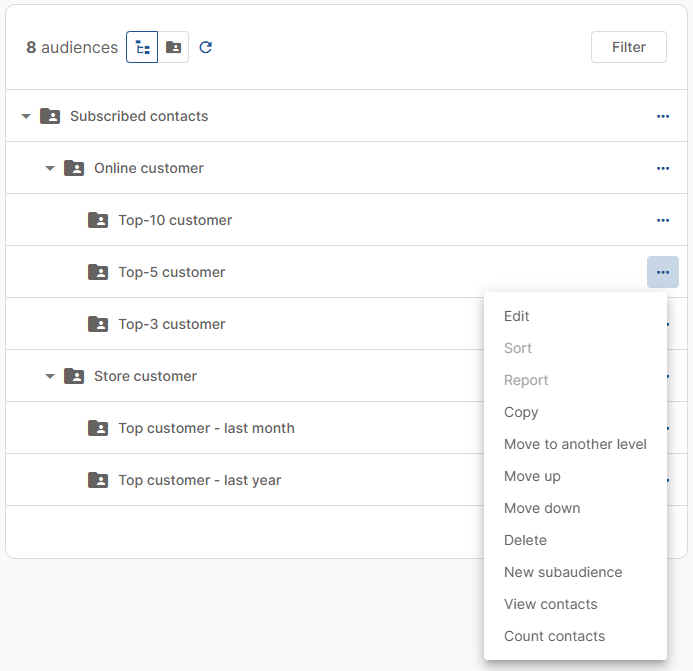The image size is (693, 671).
Task: Choose Edit from the context menu
Action: click(517, 316)
